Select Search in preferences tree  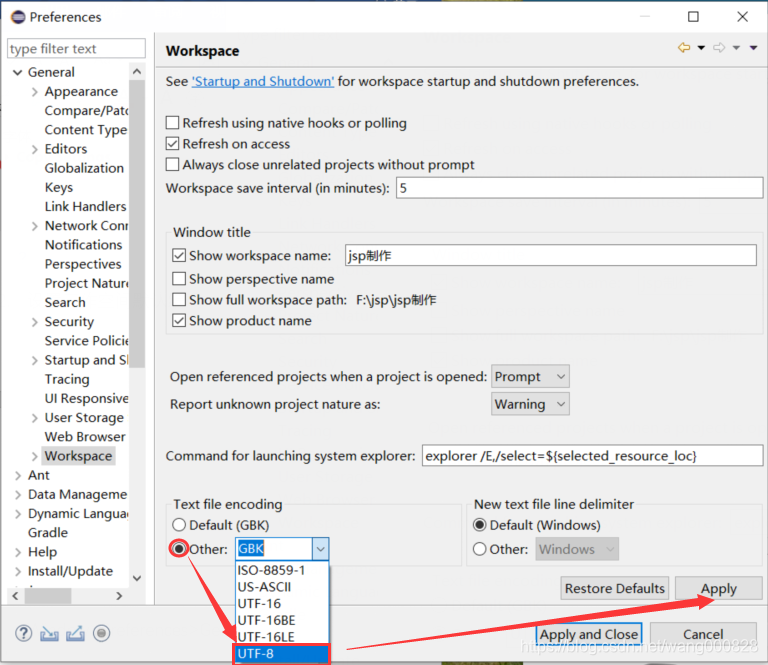pos(65,302)
